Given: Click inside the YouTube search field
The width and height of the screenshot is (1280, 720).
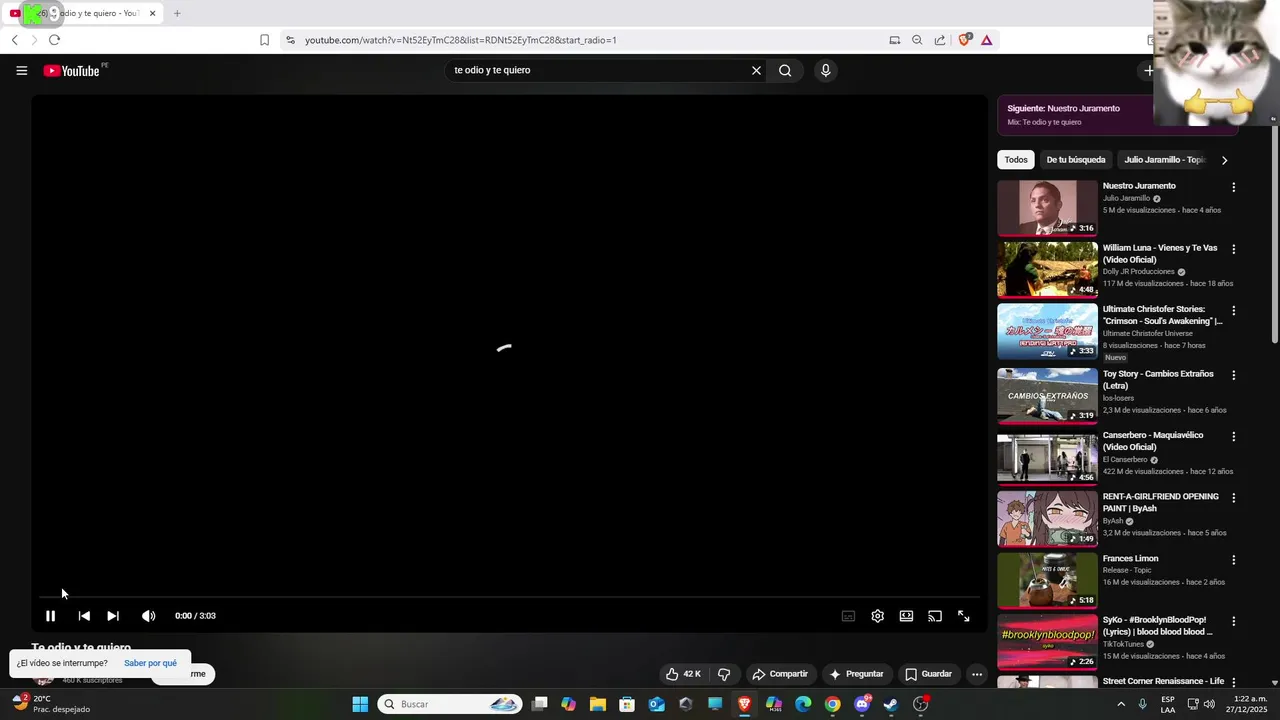Looking at the screenshot, I should coord(600,70).
